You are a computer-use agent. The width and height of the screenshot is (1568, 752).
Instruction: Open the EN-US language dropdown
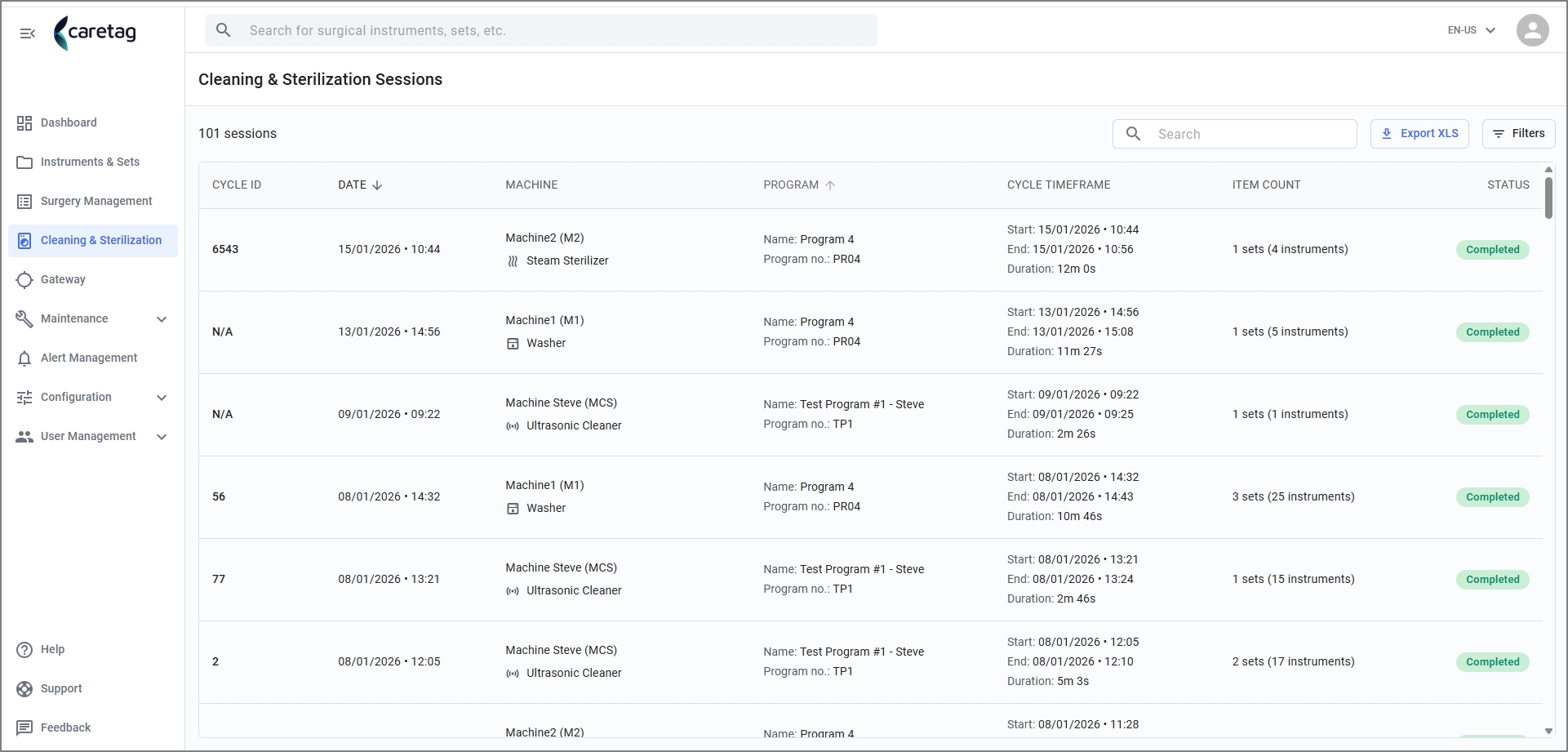1471,30
